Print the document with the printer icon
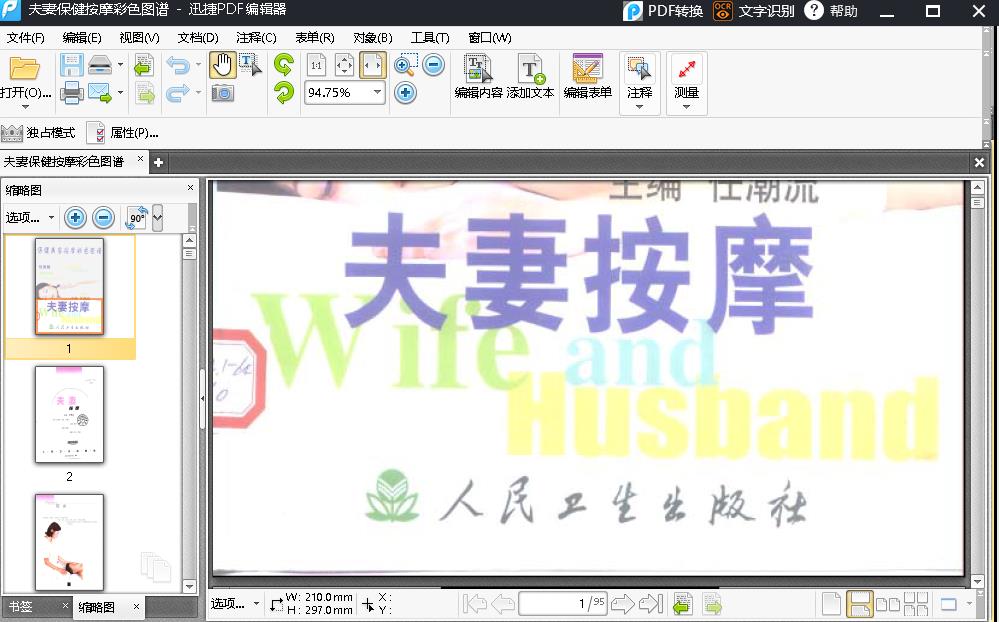Screen dimensions: 999x622 (x=71, y=93)
